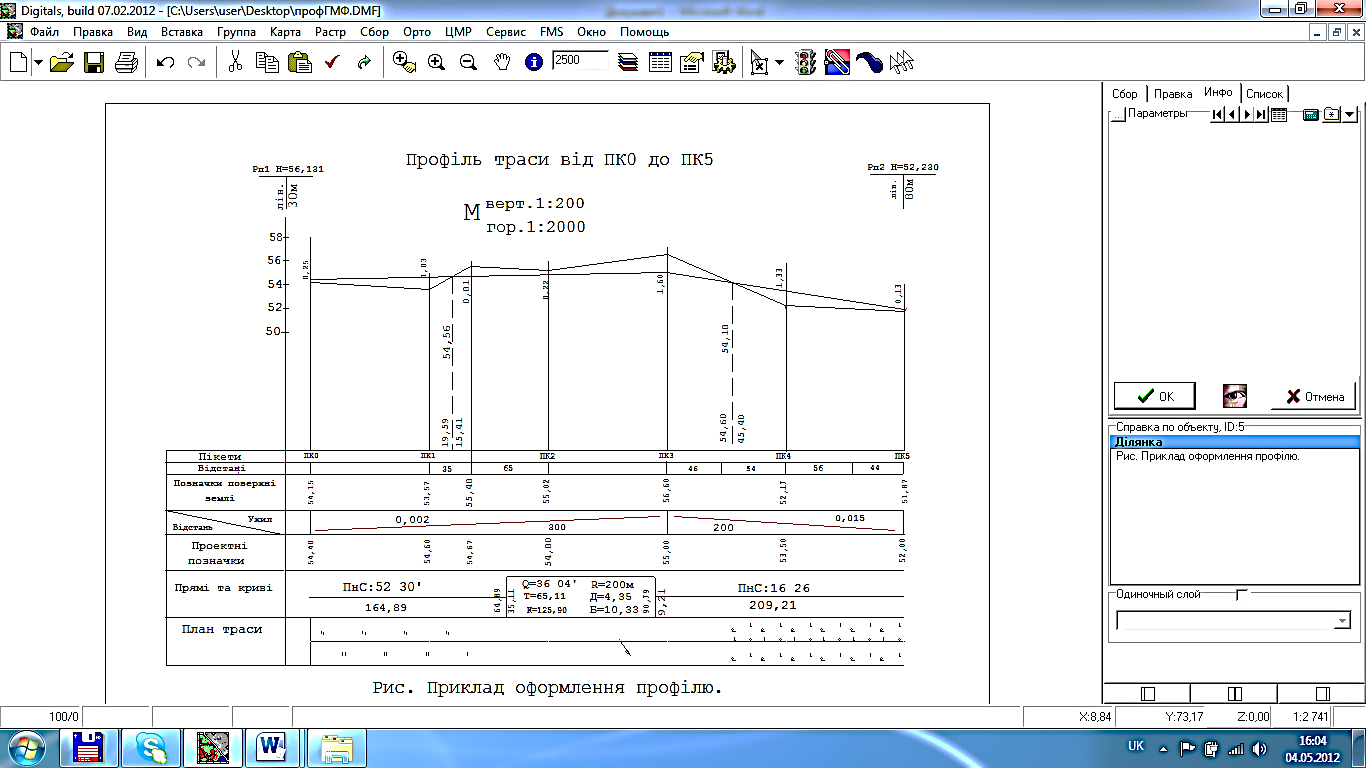Click the Open folder icon
Screen dimensions: 1366x768
coord(62,62)
